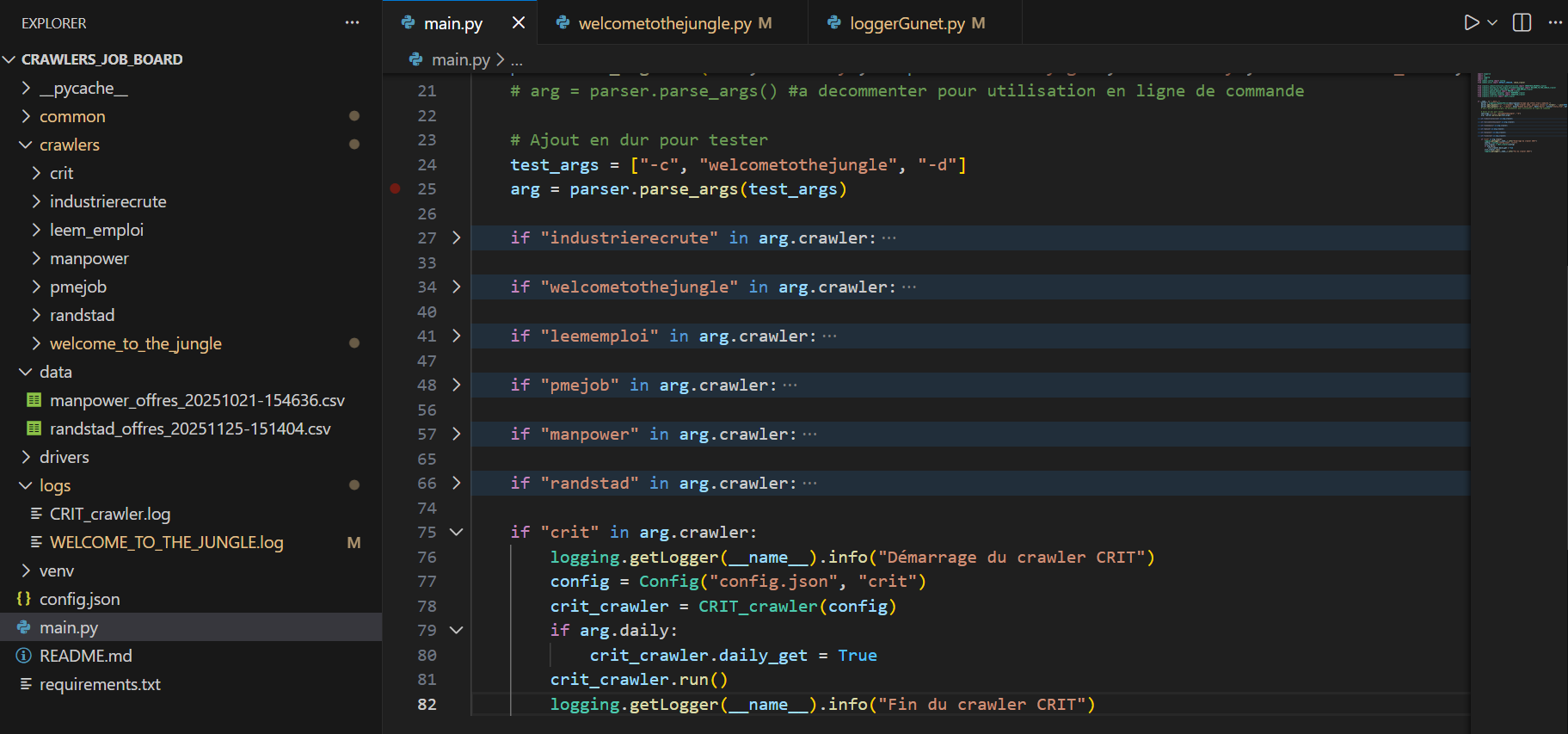Open the run options dropdown arrow
The height and width of the screenshot is (734, 1568).
click(x=1492, y=23)
